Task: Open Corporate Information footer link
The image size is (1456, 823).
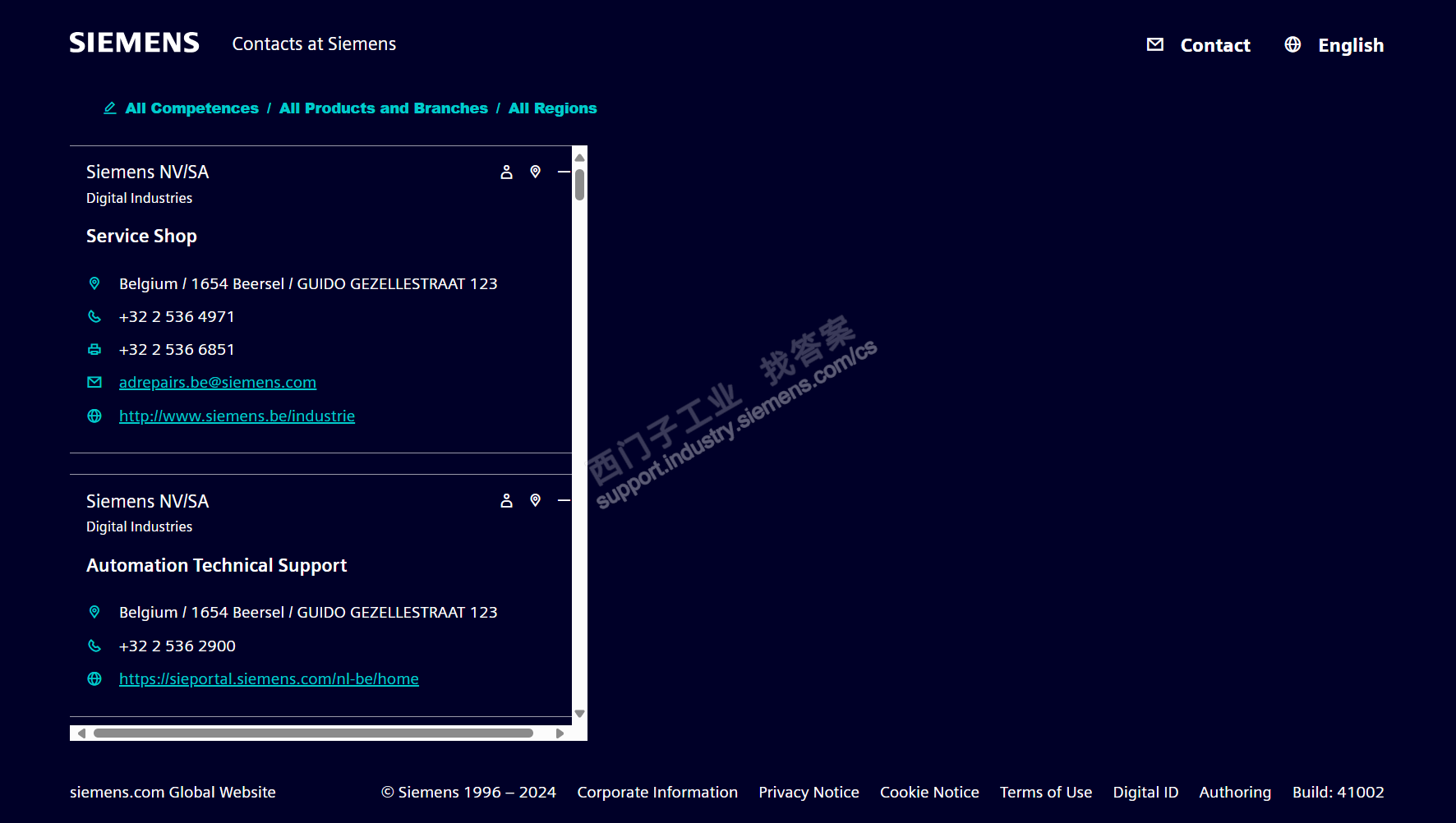Action: tap(657, 792)
